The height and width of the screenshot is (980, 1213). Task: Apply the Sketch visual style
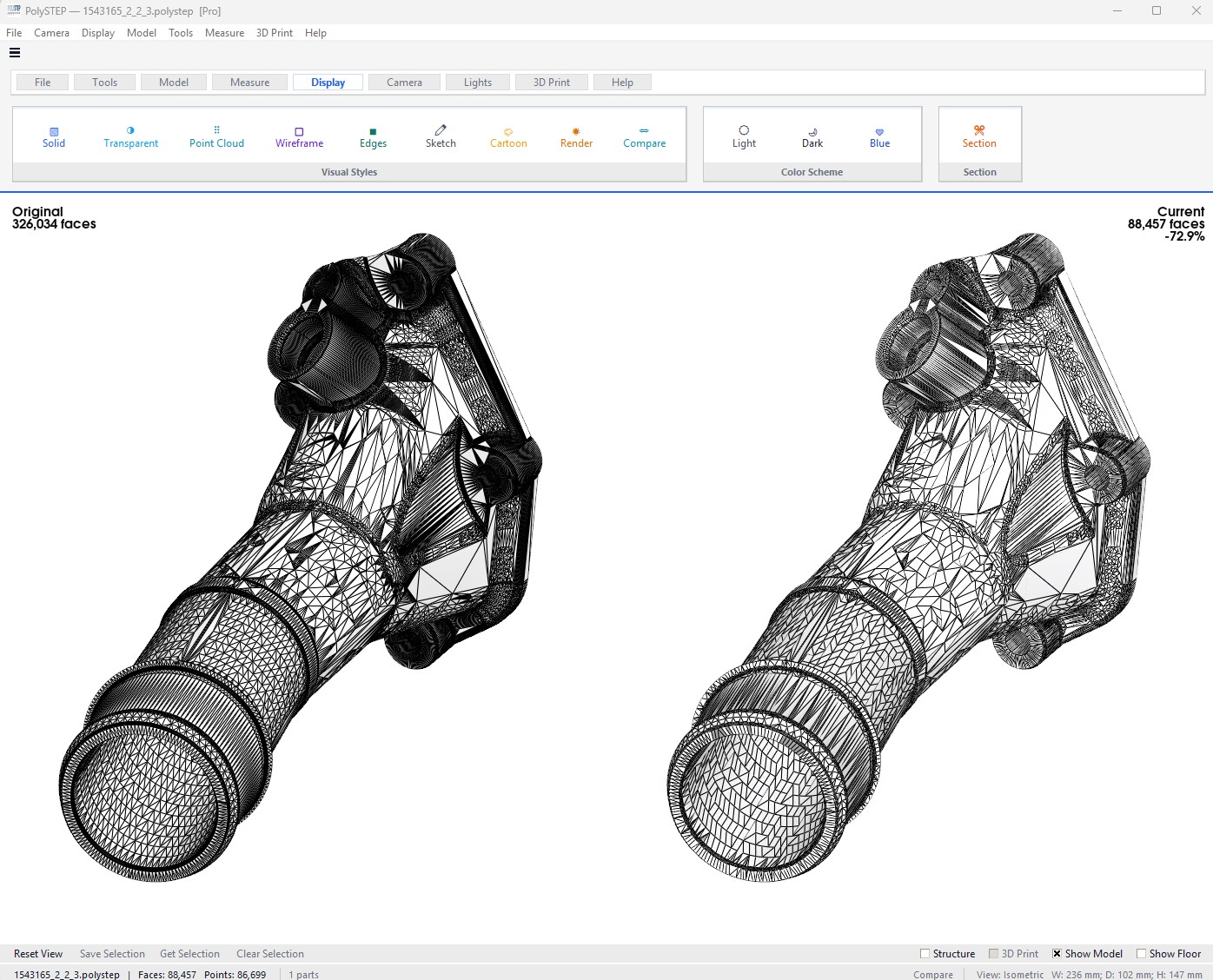441,136
